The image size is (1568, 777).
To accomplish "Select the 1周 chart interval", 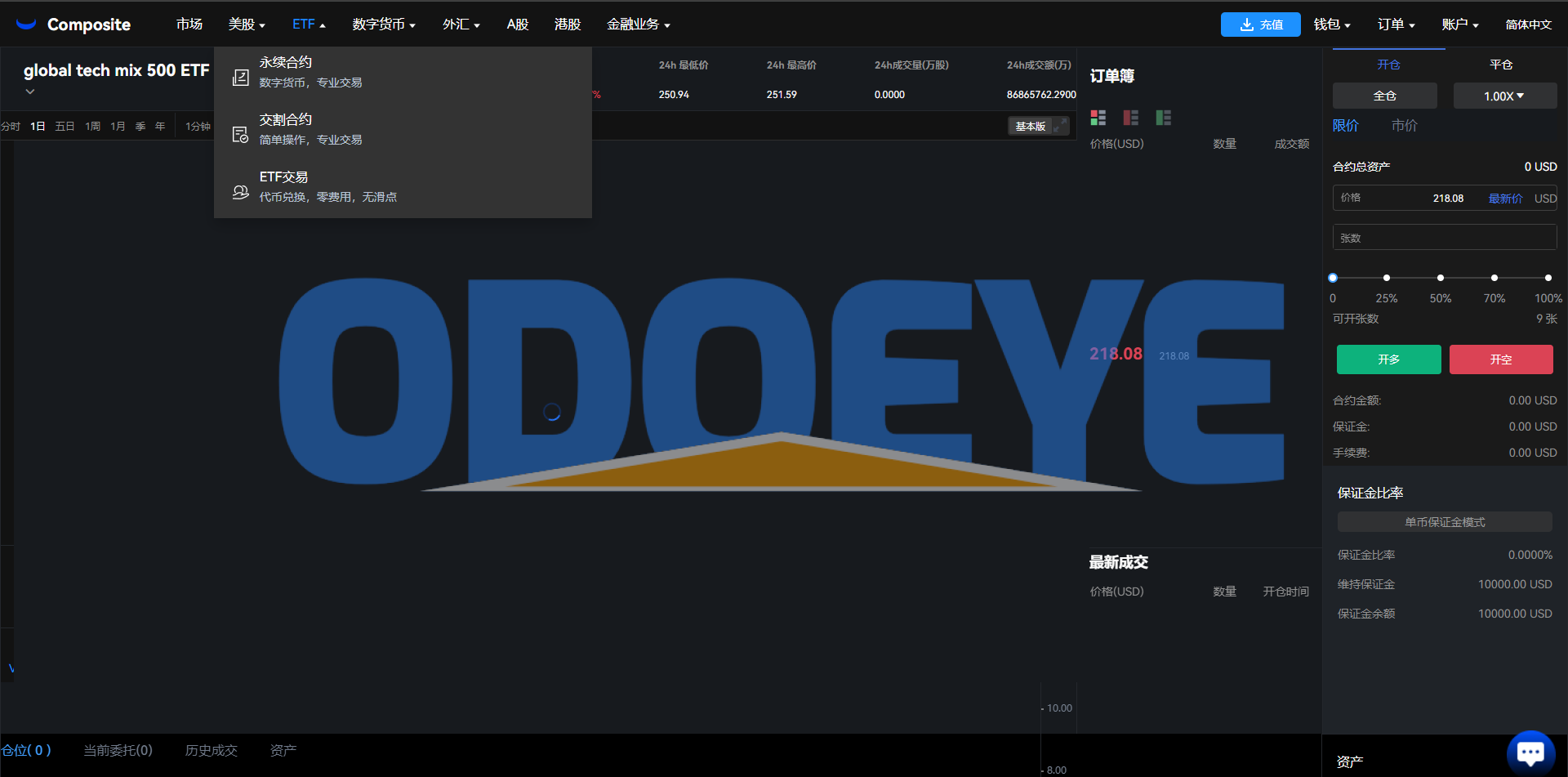I will pyautogui.click(x=93, y=126).
